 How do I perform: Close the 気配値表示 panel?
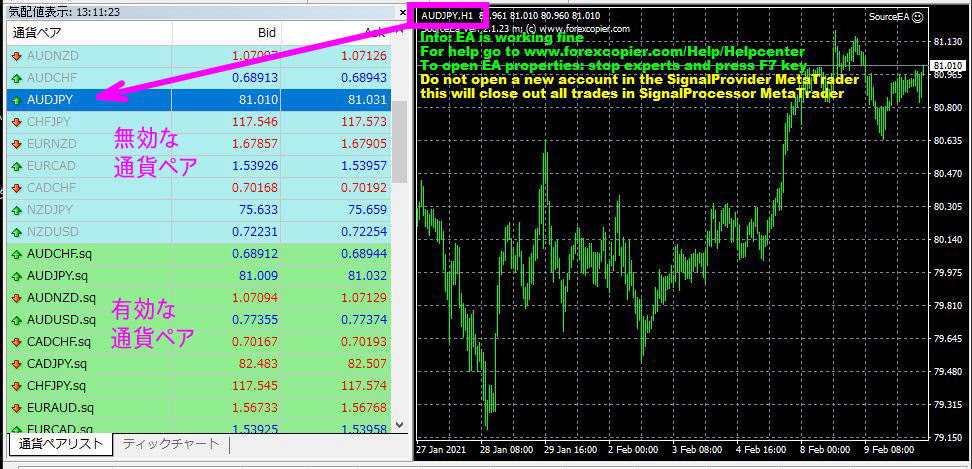(401, 11)
